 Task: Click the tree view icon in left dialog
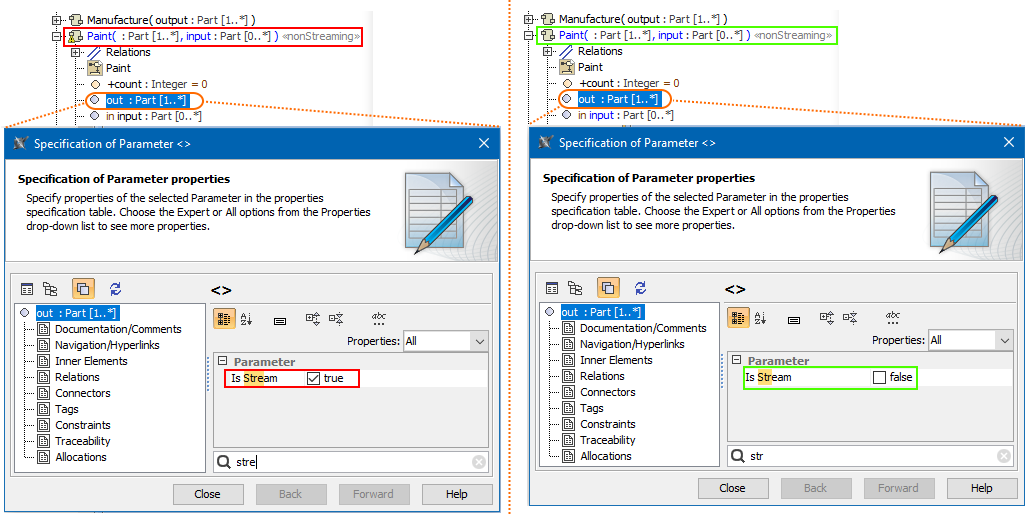tap(50, 289)
